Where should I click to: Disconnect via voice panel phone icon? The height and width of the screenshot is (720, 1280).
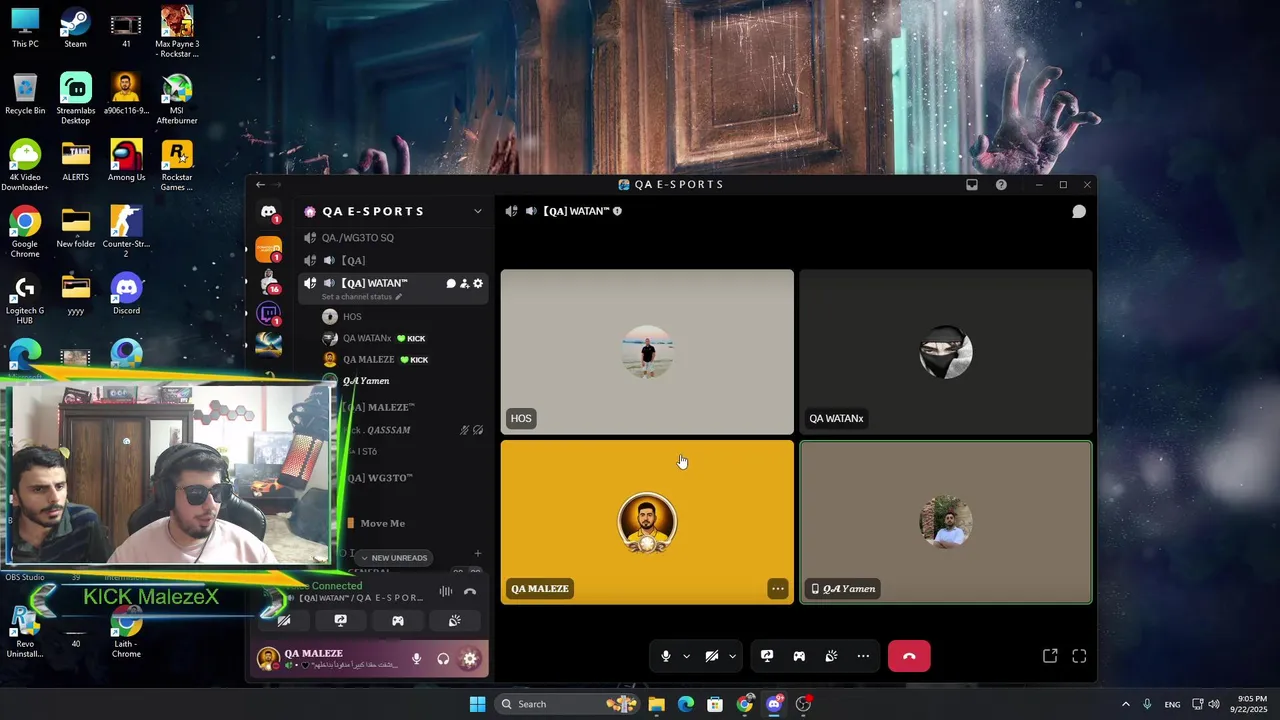click(x=470, y=591)
